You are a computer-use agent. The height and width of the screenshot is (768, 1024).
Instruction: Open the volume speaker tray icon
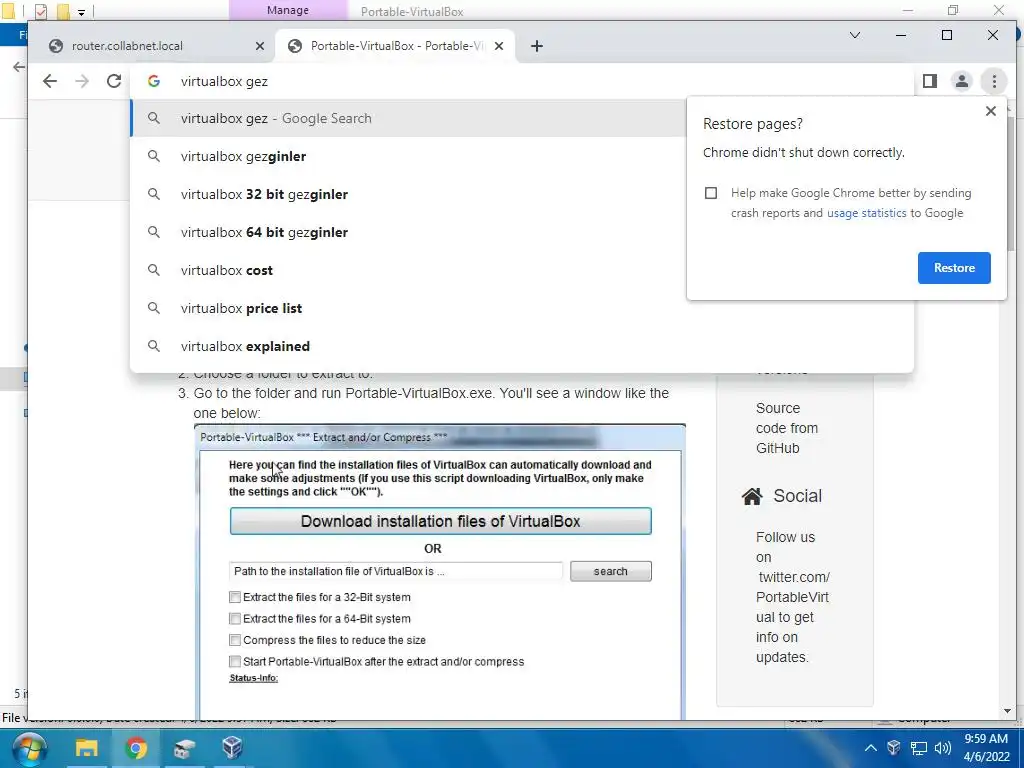click(x=942, y=748)
